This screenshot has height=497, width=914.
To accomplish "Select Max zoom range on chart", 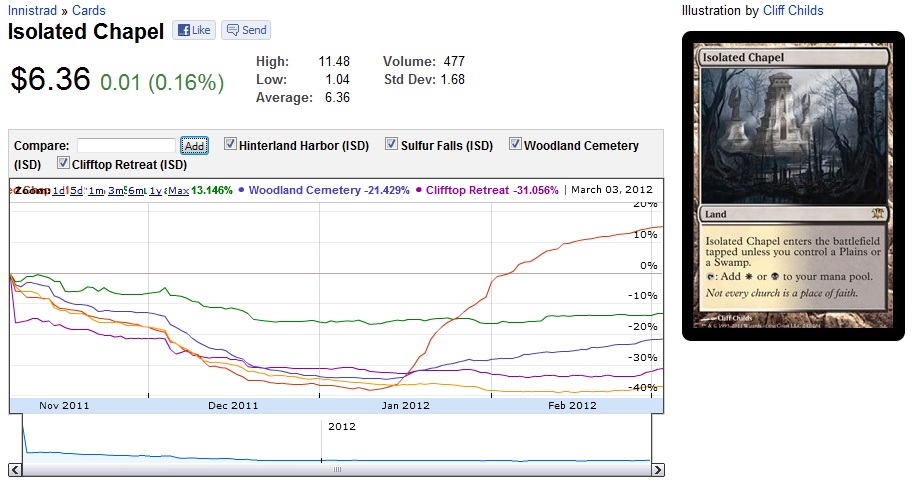I will 178,190.
